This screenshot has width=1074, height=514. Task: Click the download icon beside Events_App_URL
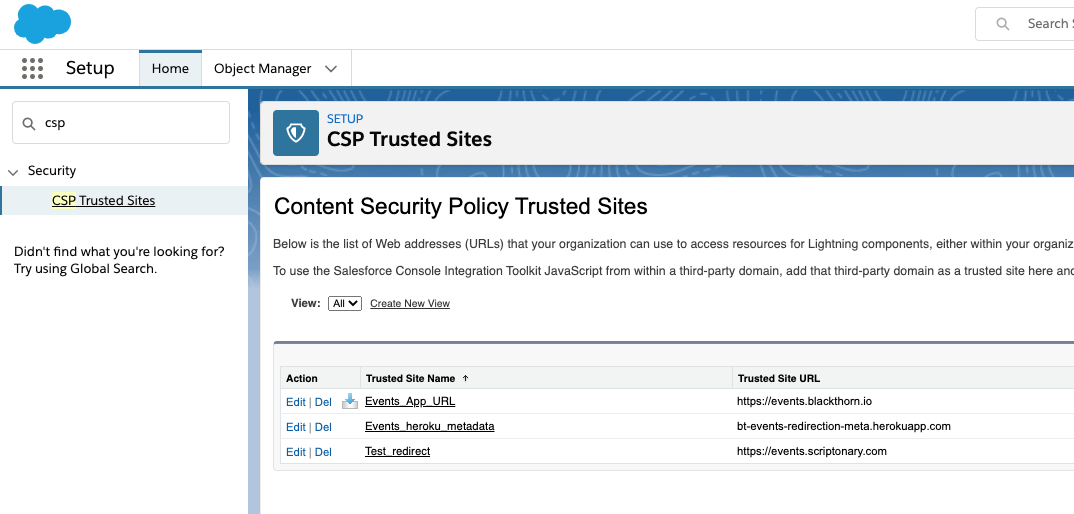click(x=350, y=401)
